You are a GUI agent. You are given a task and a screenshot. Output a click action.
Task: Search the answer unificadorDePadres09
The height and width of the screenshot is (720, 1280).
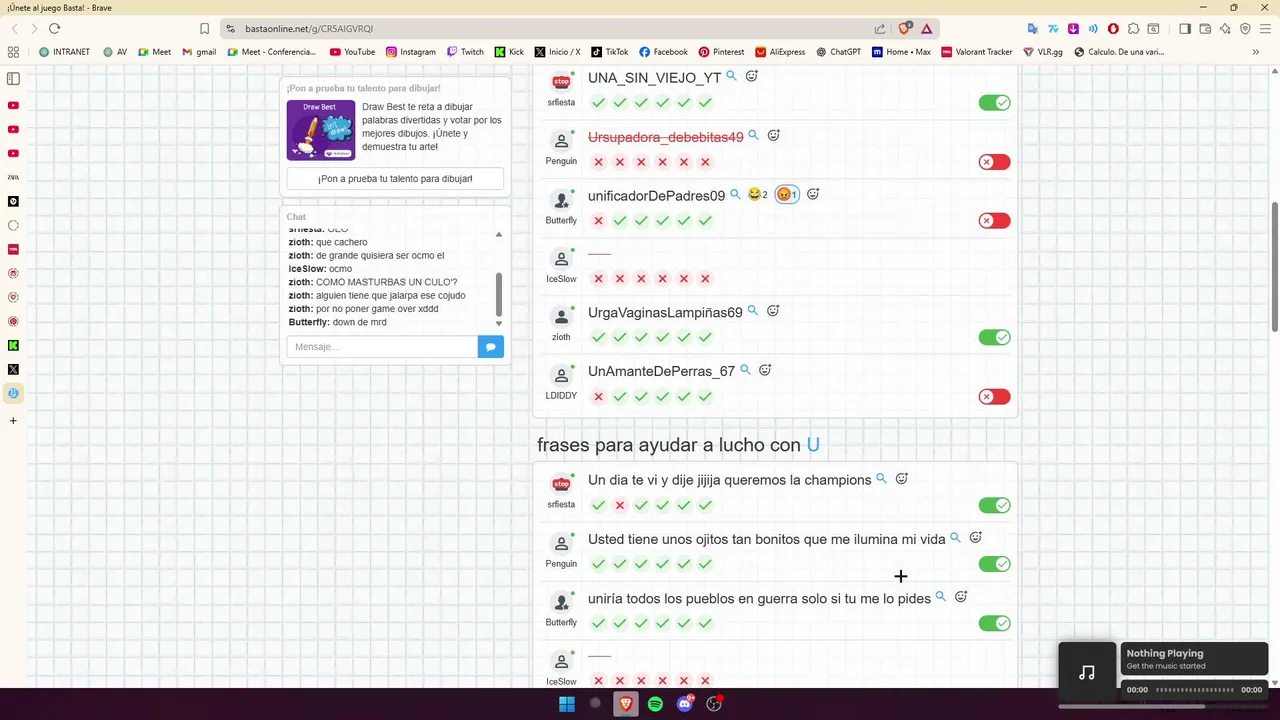[735, 194]
